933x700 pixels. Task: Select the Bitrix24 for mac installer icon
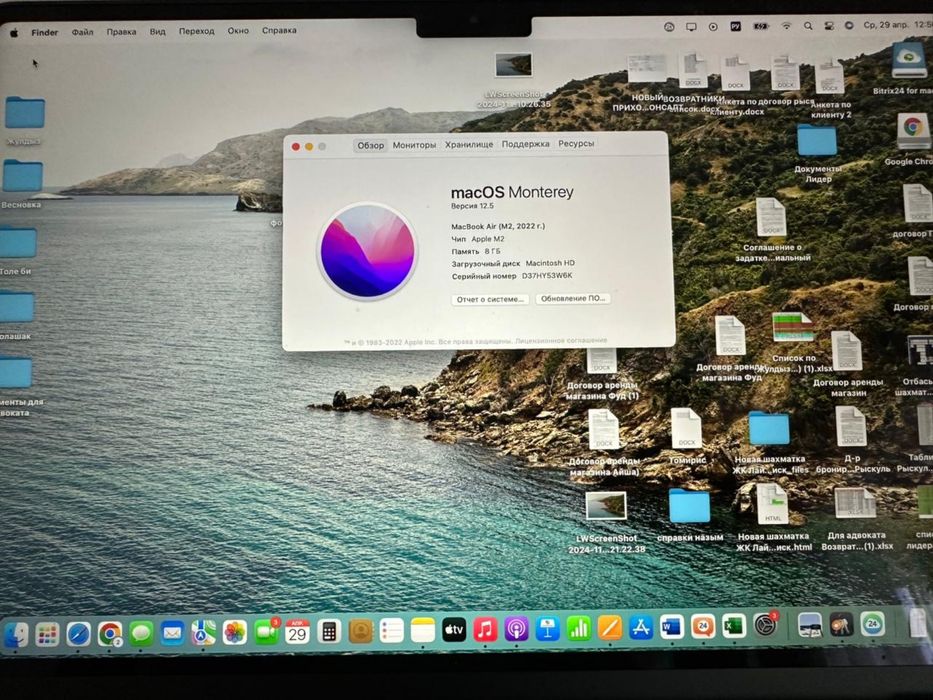[x=909, y=60]
